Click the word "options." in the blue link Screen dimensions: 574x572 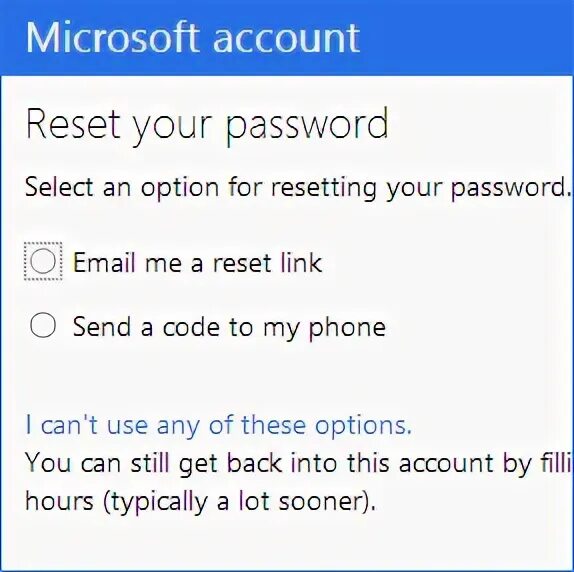(363, 427)
